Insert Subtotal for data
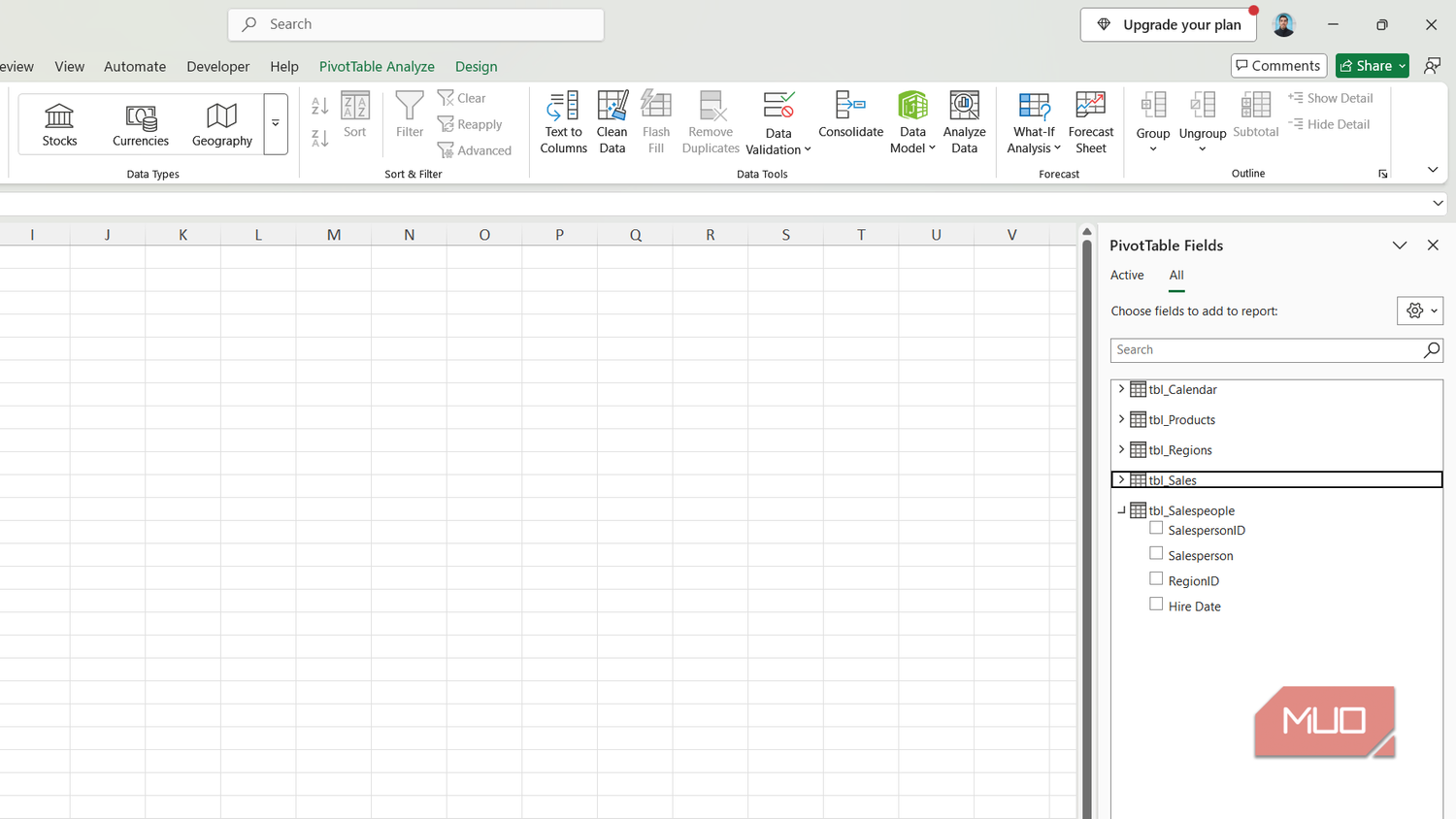1456x819 pixels. tap(1256, 116)
